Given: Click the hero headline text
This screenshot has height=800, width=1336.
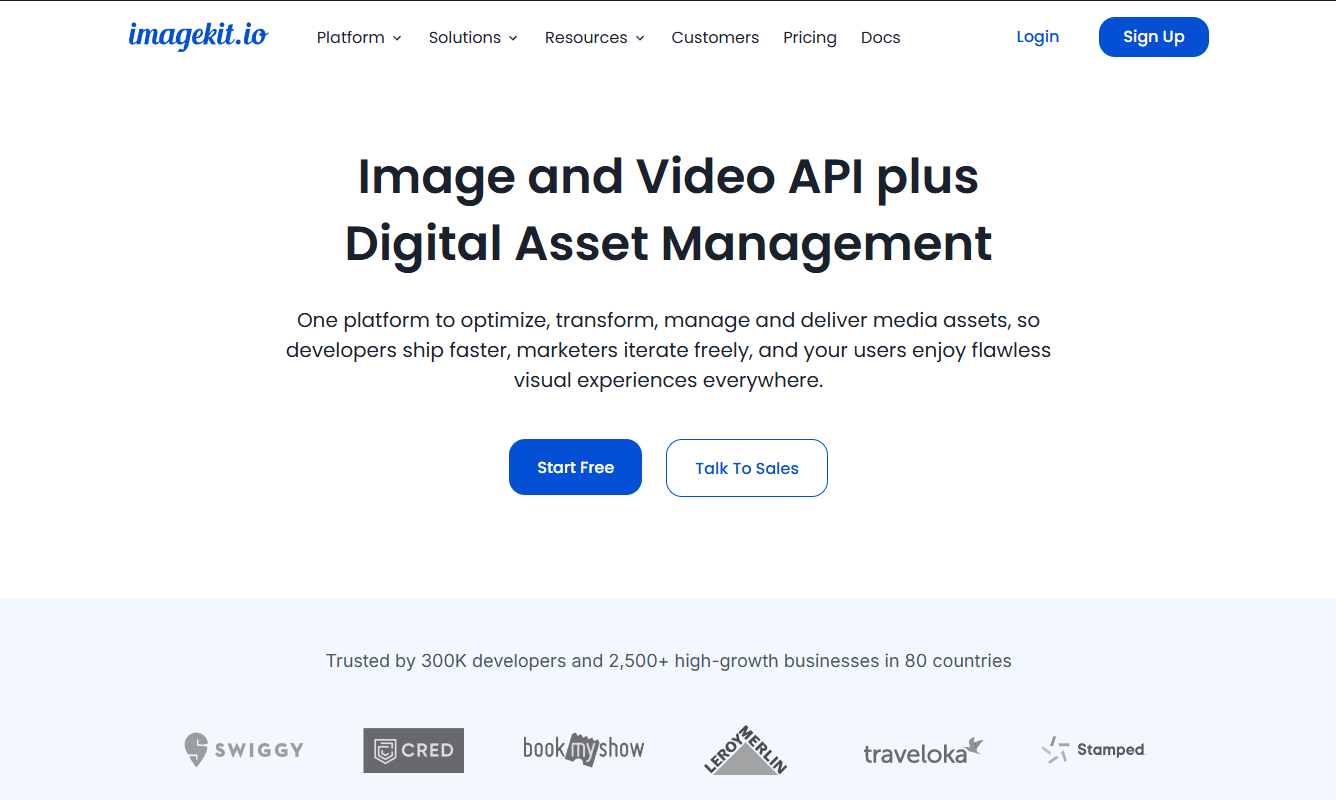Looking at the screenshot, I should (x=668, y=210).
